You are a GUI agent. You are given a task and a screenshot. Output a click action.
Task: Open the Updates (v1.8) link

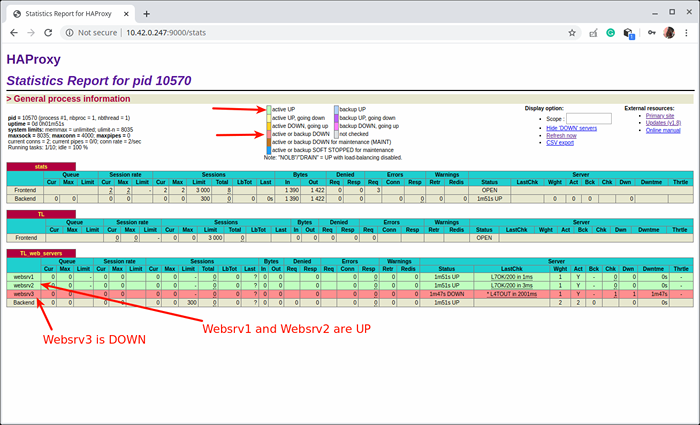coord(663,123)
